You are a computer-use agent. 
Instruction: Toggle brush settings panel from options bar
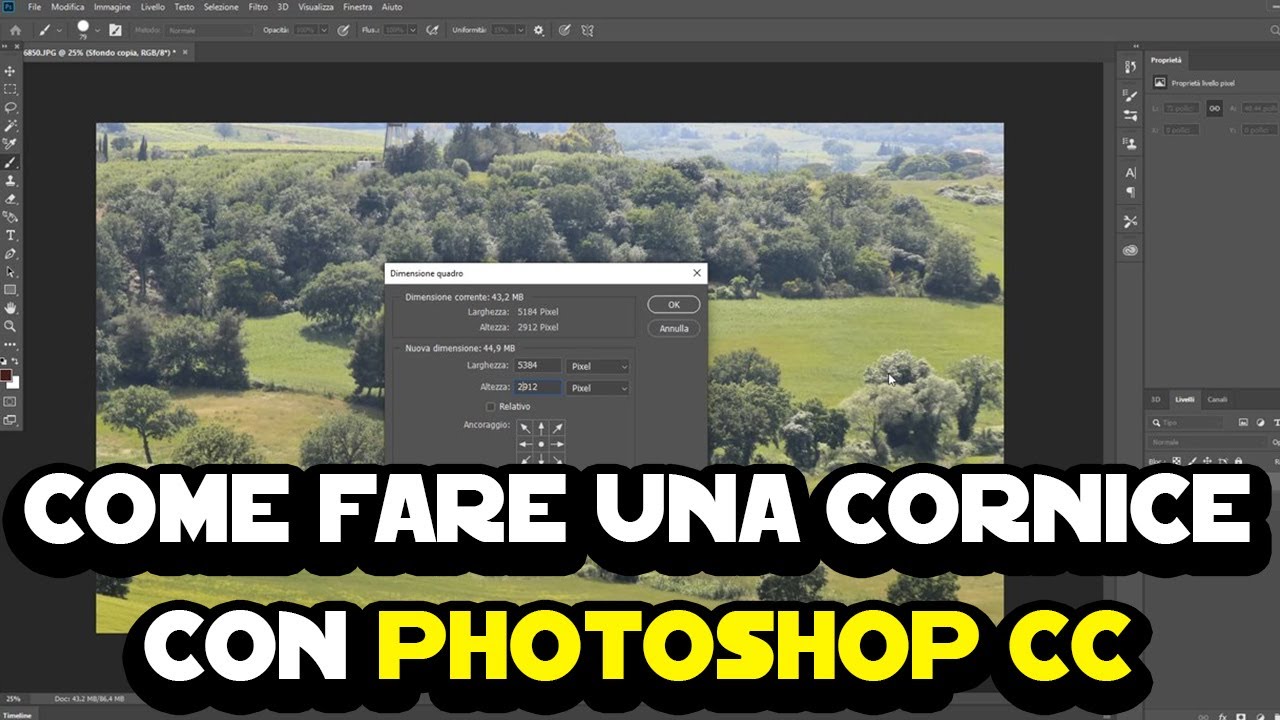pos(116,30)
